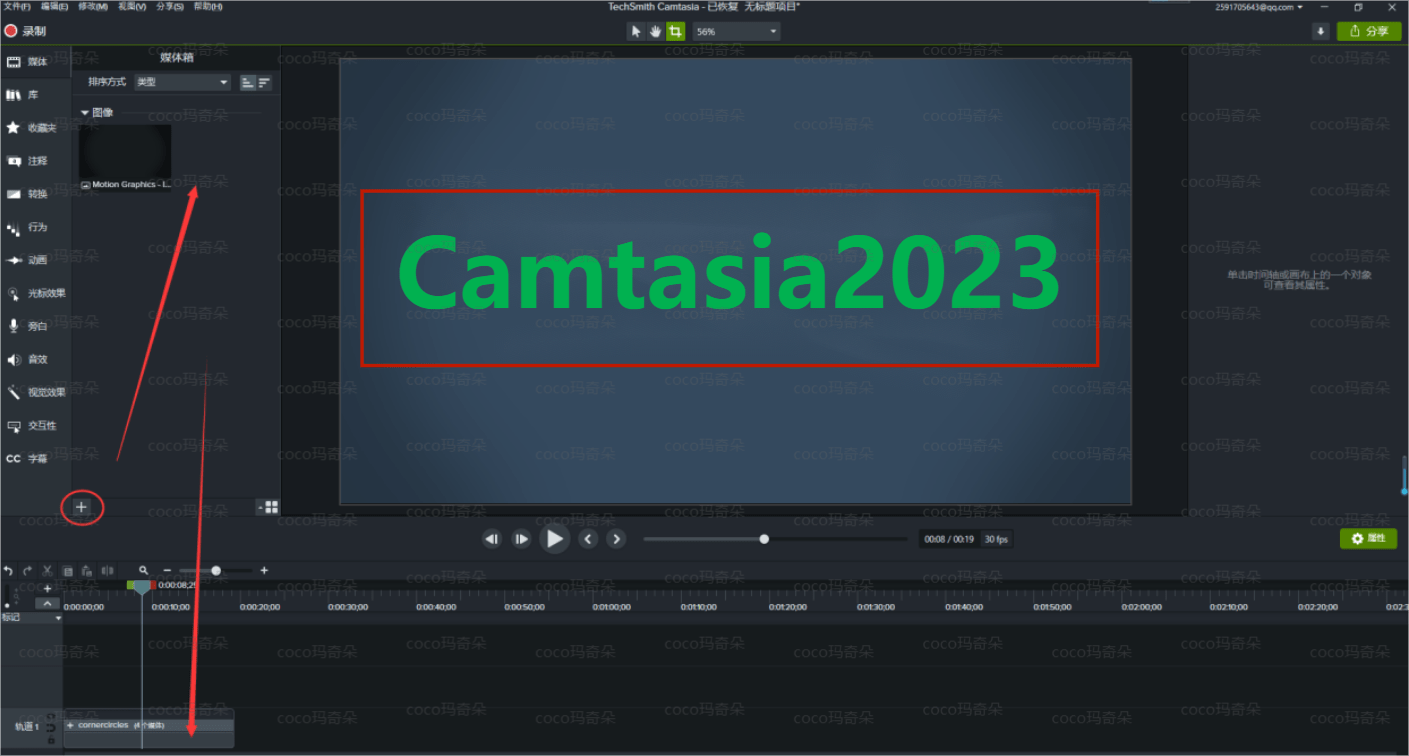Click the timeline zoom slider handle

[x=216, y=570]
